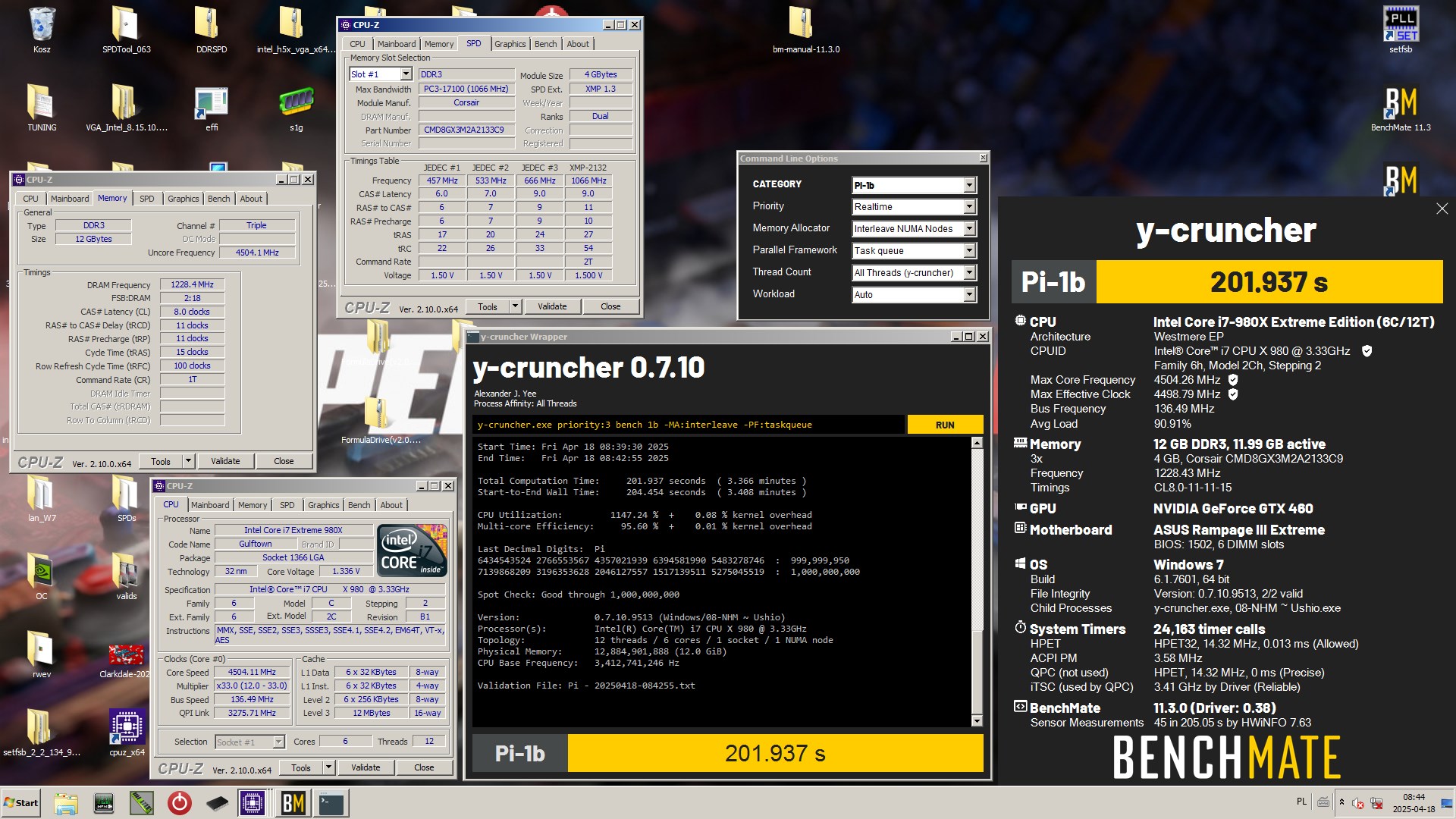This screenshot has width=1456, height=819.
Task: Click the Windows Explorer taskbar icon
Action: click(x=66, y=803)
